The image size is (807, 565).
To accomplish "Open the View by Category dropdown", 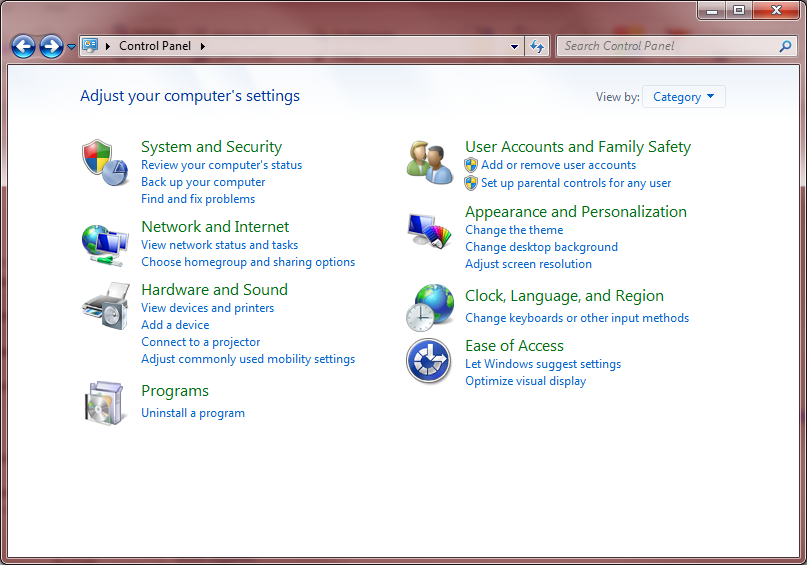I will tap(683, 97).
